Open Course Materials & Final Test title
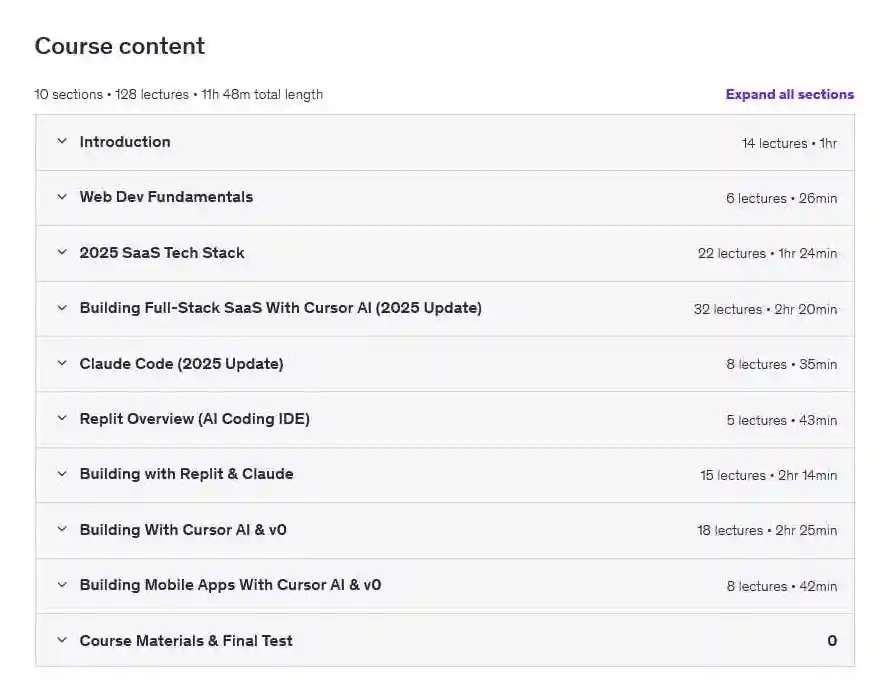 click(186, 641)
